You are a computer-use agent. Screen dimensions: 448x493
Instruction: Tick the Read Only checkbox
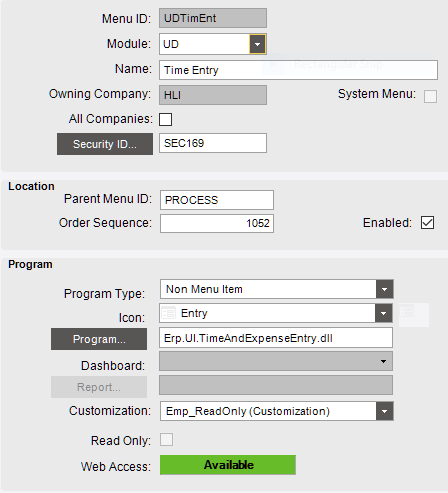(x=166, y=439)
